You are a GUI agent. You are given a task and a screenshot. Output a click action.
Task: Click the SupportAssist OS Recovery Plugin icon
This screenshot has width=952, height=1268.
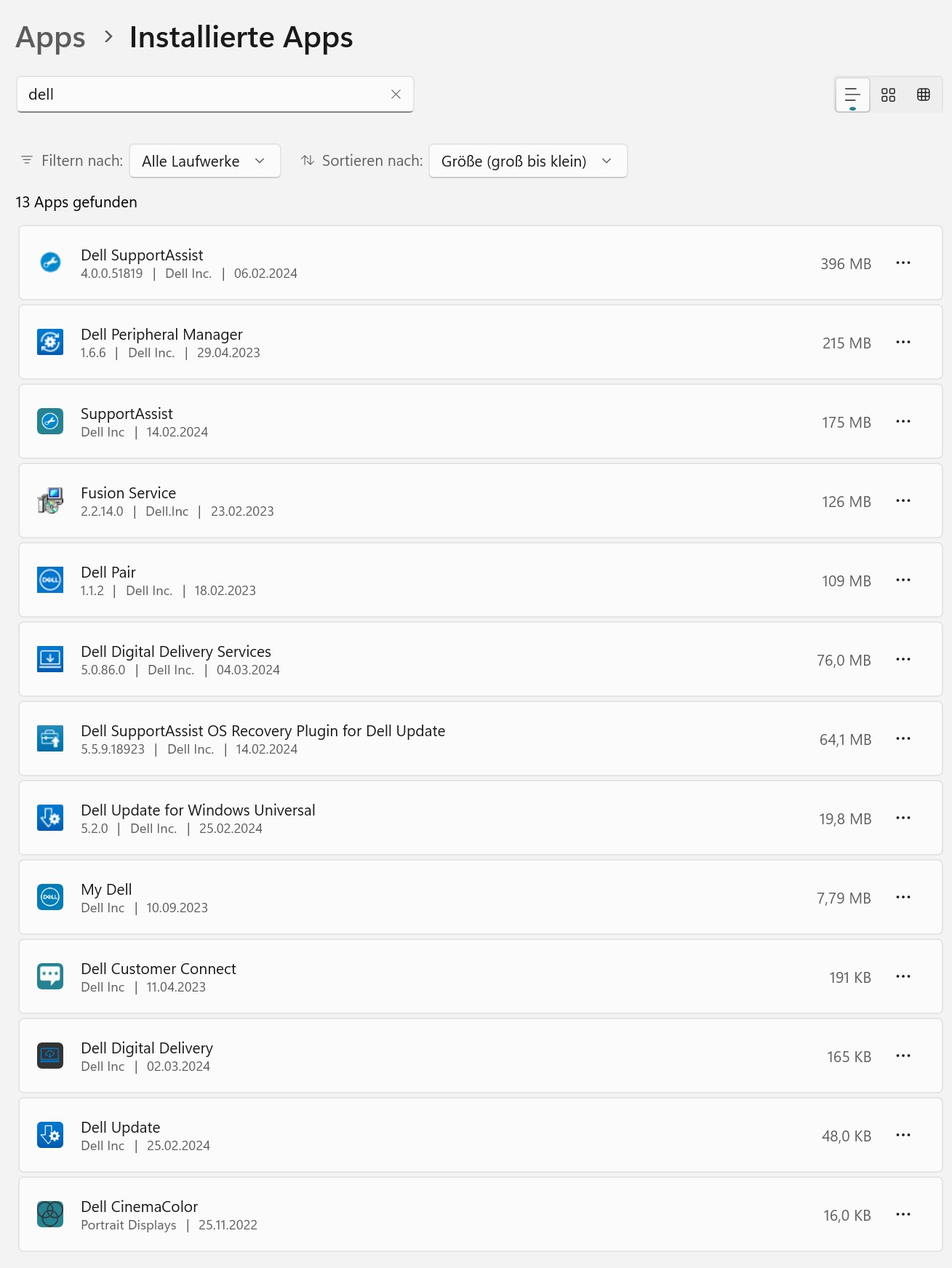[50, 738]
